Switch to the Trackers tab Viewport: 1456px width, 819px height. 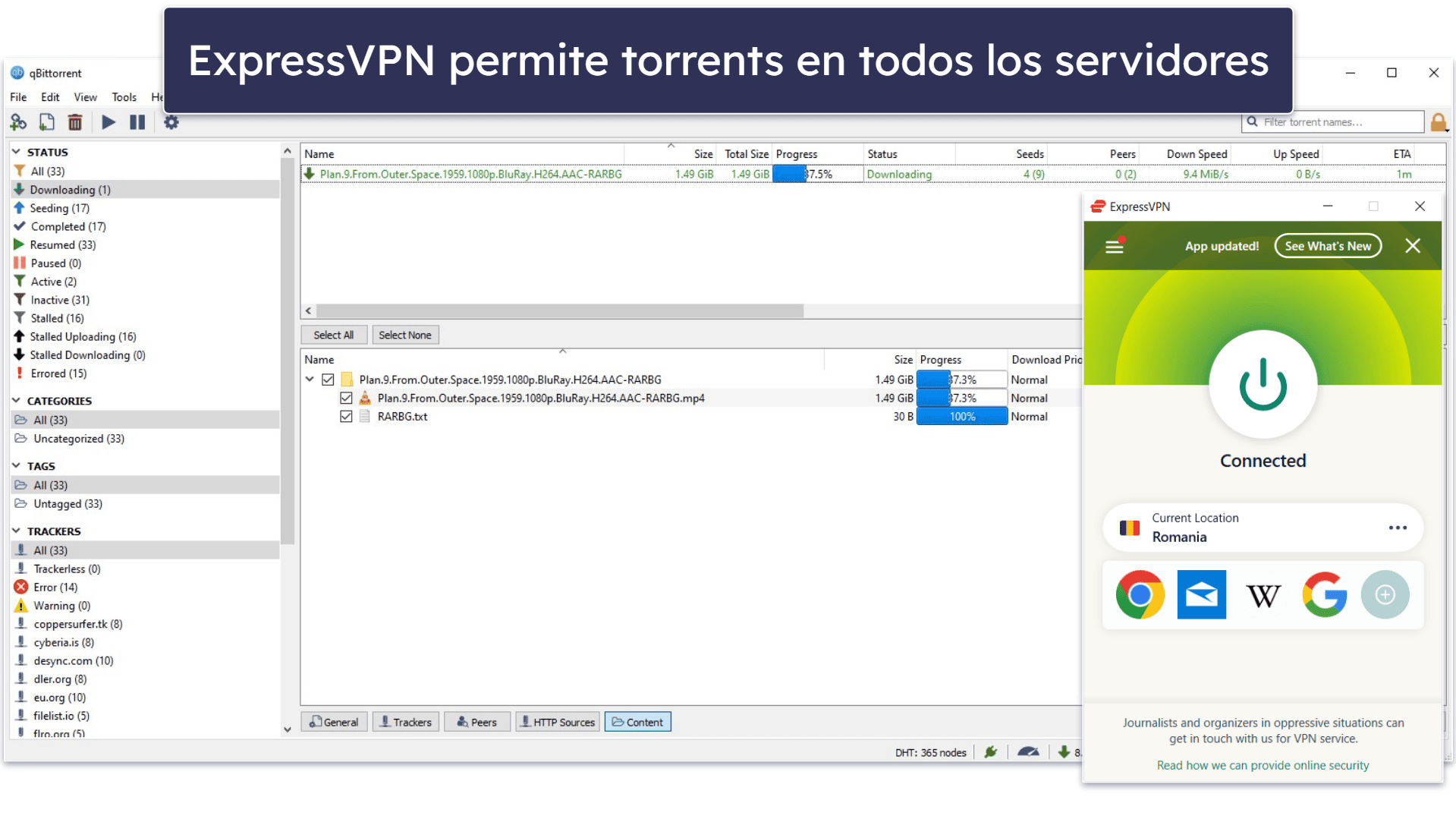pyautogui.click(x=406, y=722)
